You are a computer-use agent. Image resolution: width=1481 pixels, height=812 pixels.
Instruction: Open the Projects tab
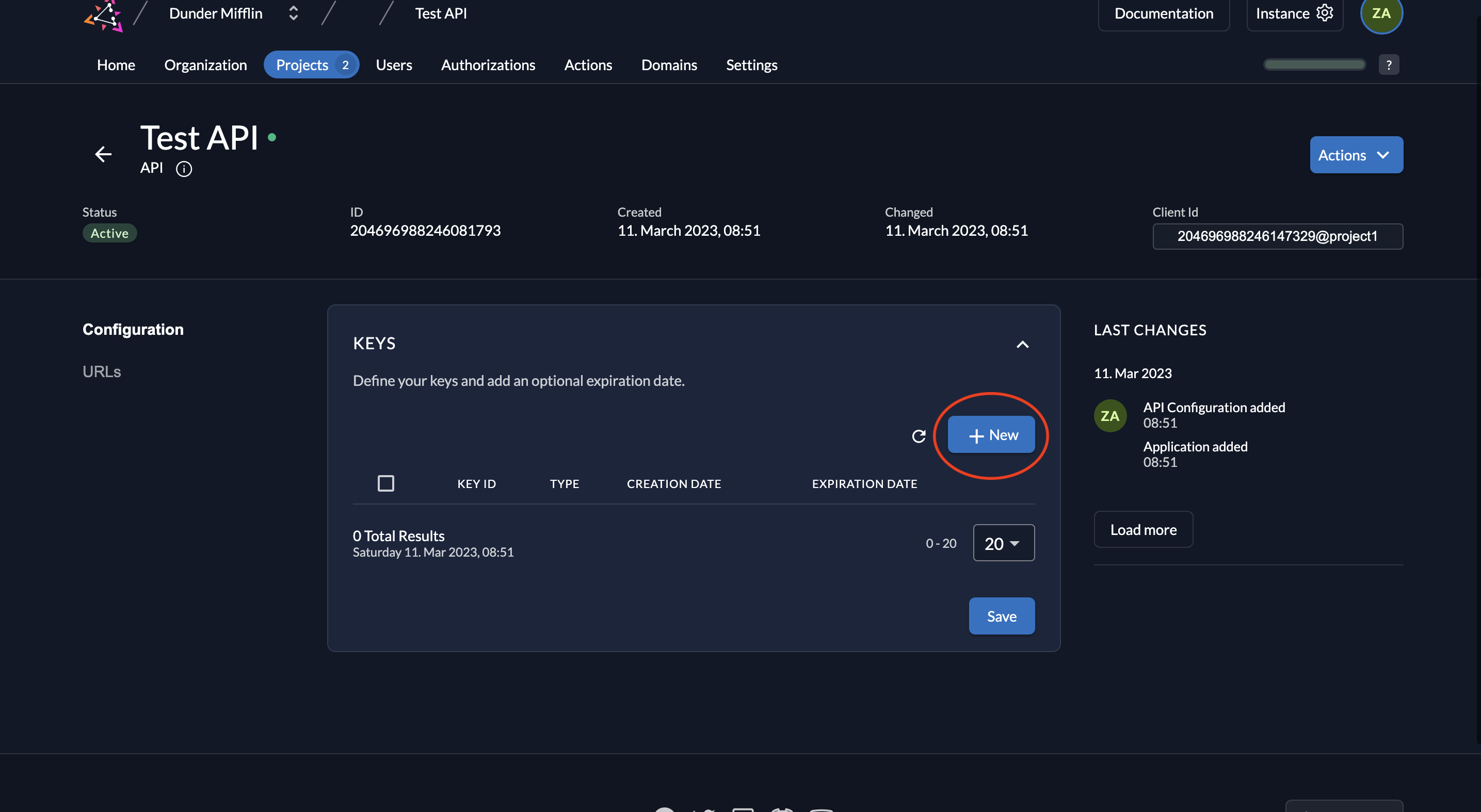(x=301, y=64)
